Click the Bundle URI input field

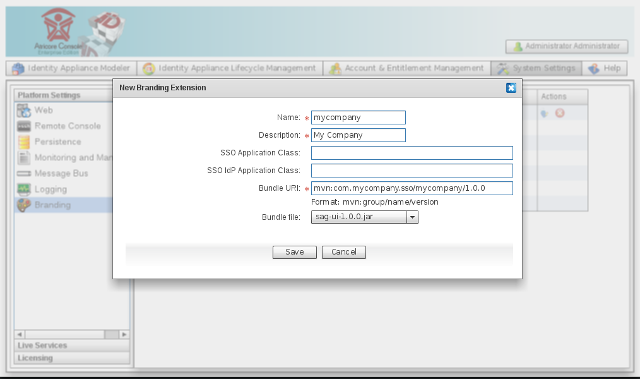coord(411,188)
